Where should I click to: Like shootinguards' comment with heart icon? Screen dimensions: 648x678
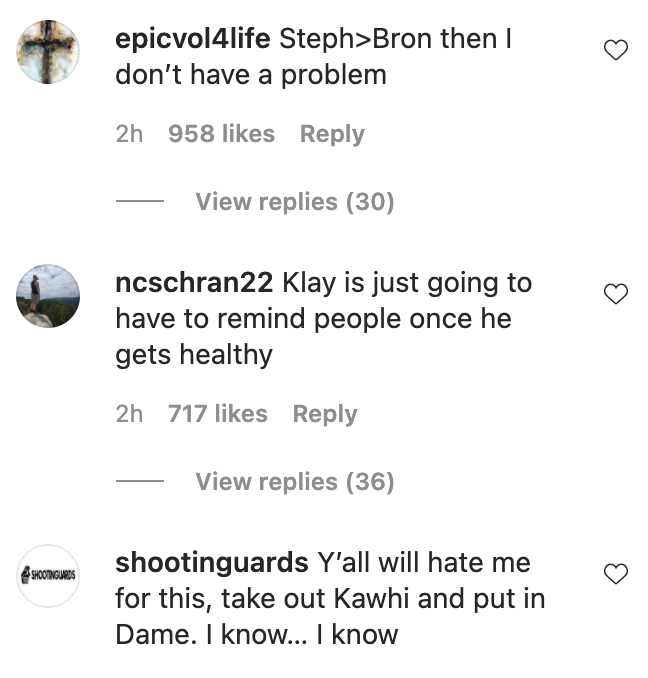(617, 573)
